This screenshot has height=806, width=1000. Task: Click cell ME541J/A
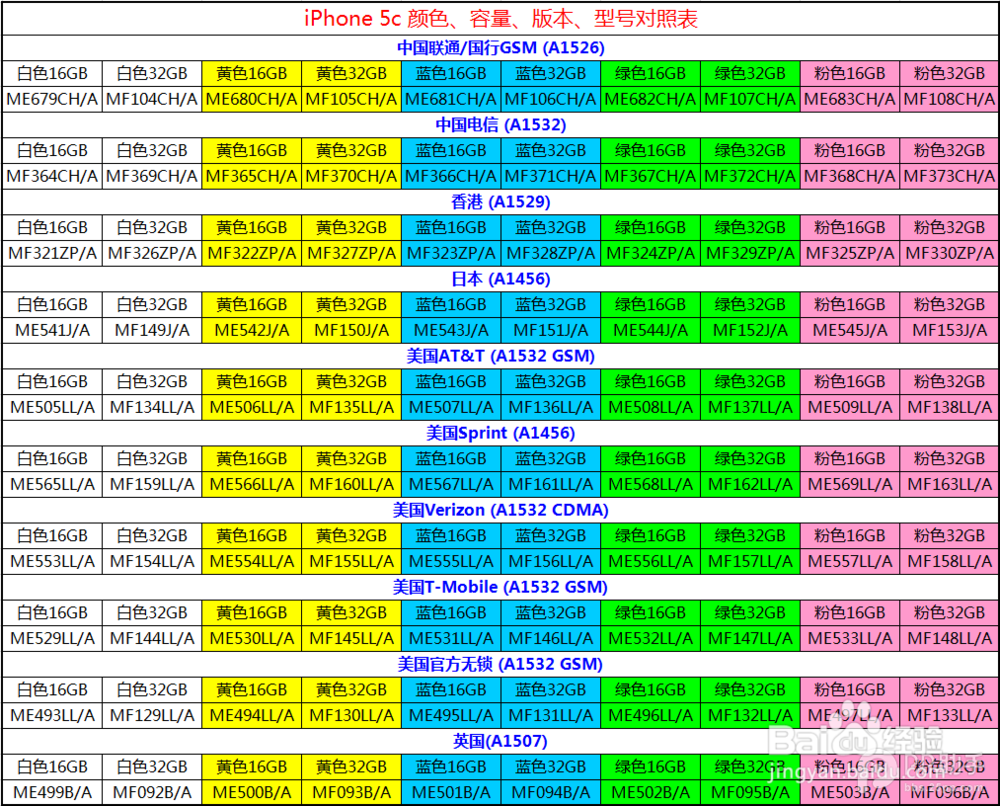pyautogui.click(x=52, y=331)
